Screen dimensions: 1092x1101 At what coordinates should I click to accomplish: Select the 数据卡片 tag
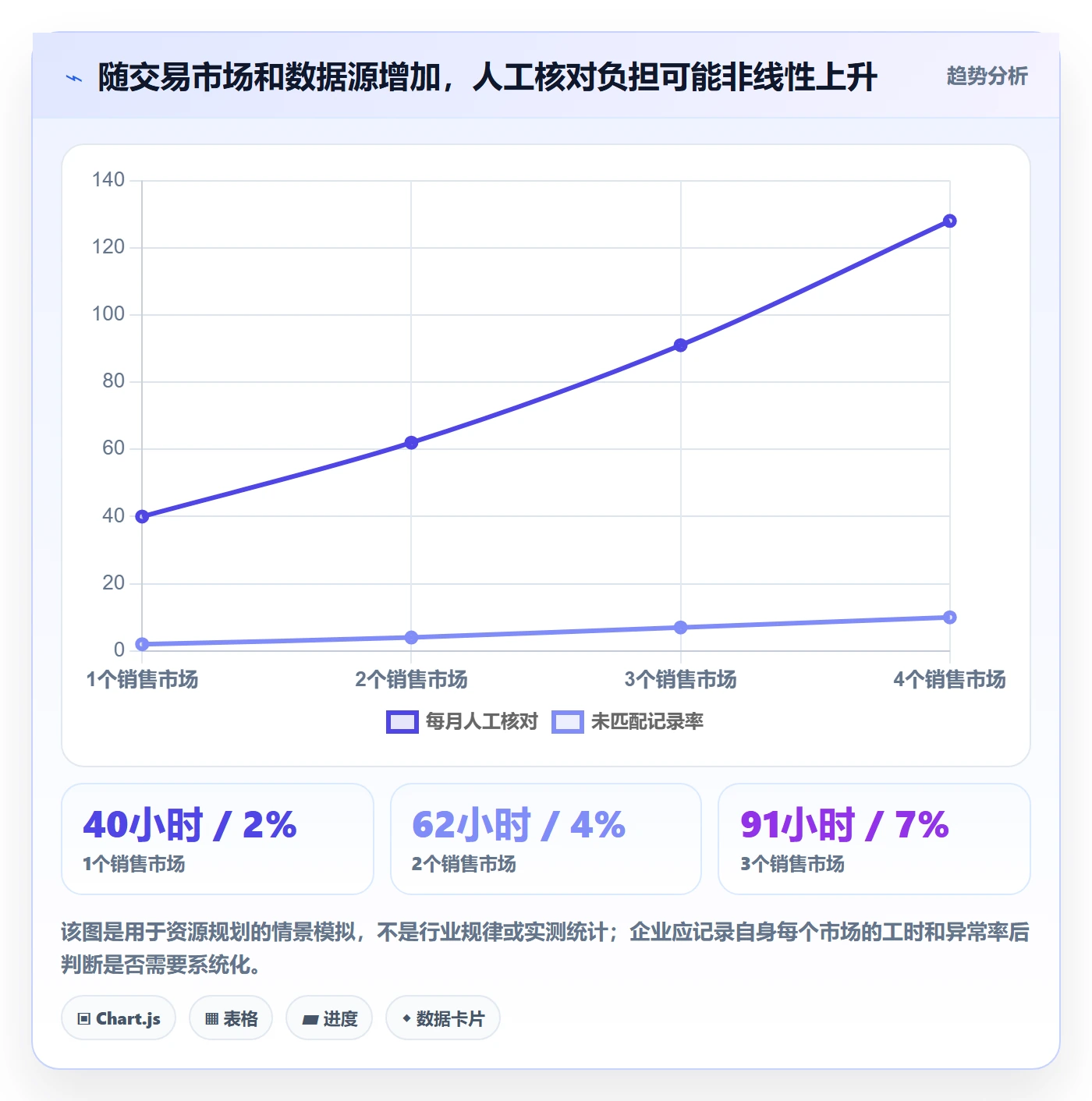click(x=443, y=1018)
